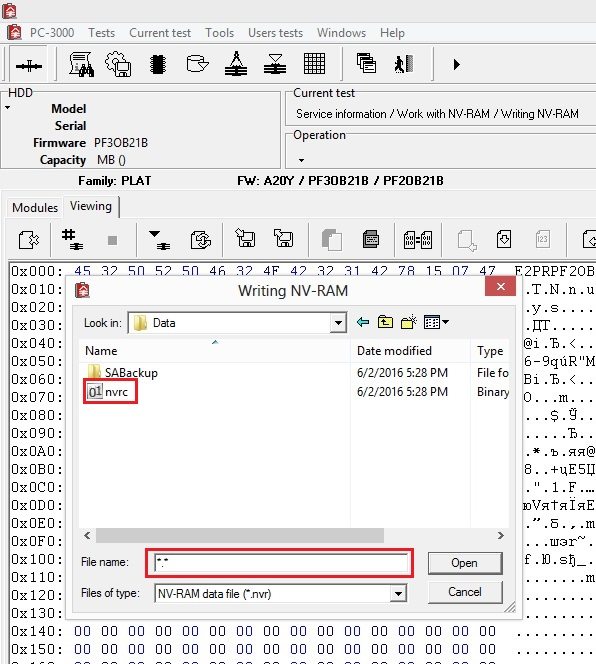Click the back arrow in Writing NV-RAM dialog
The height and width of the screenshot is (664, 596).
tap(363, 322)
